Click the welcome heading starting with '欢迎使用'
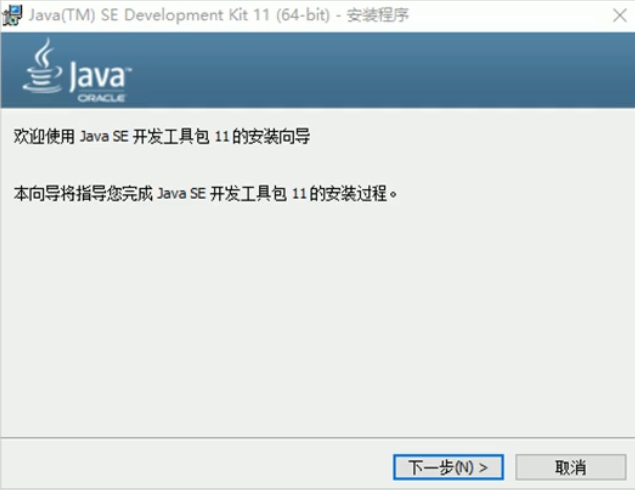The width and height of the screenshot is (635, 490). coord(162,136)
